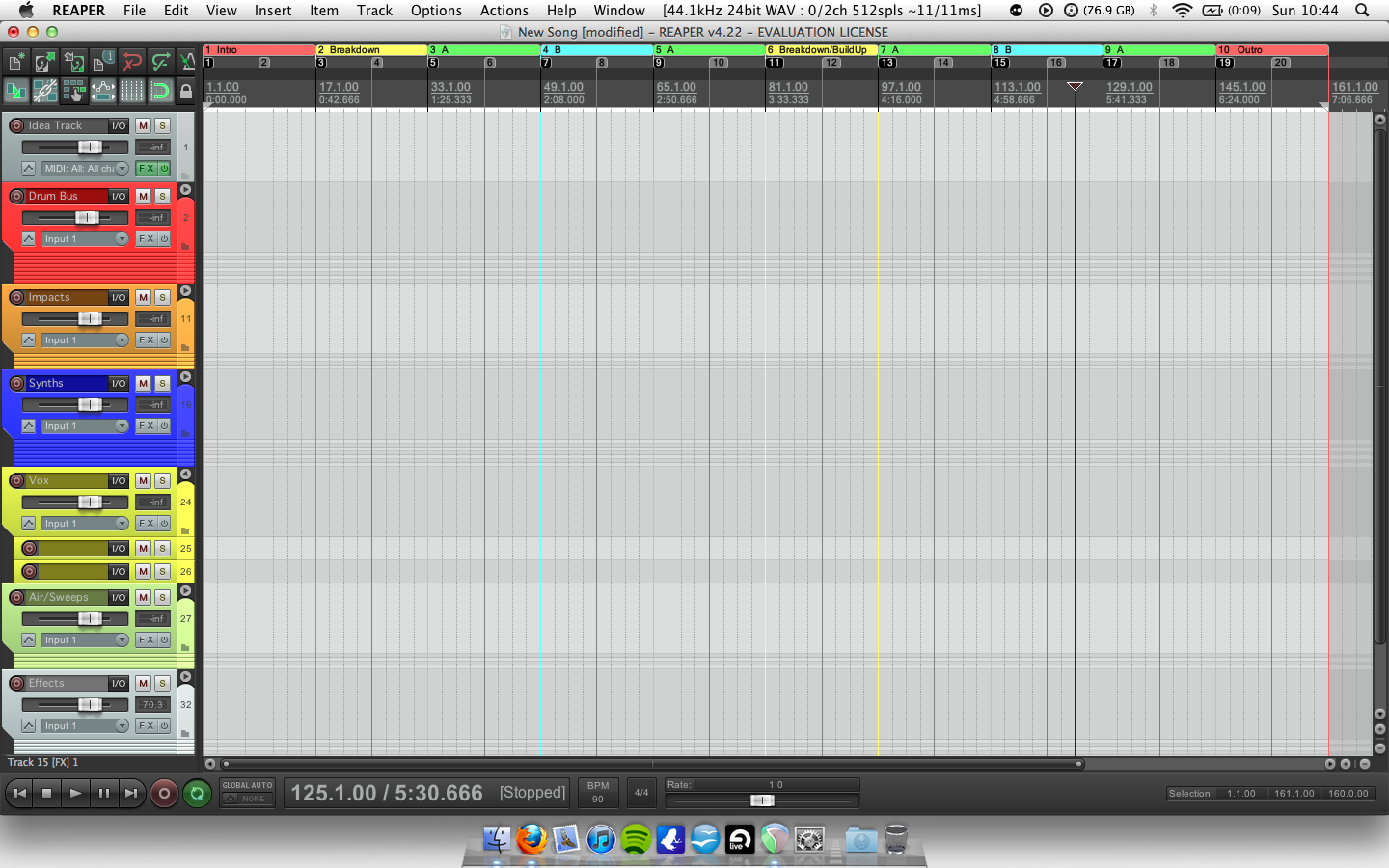Click the Redo icon in toolbar

point(160,63)
